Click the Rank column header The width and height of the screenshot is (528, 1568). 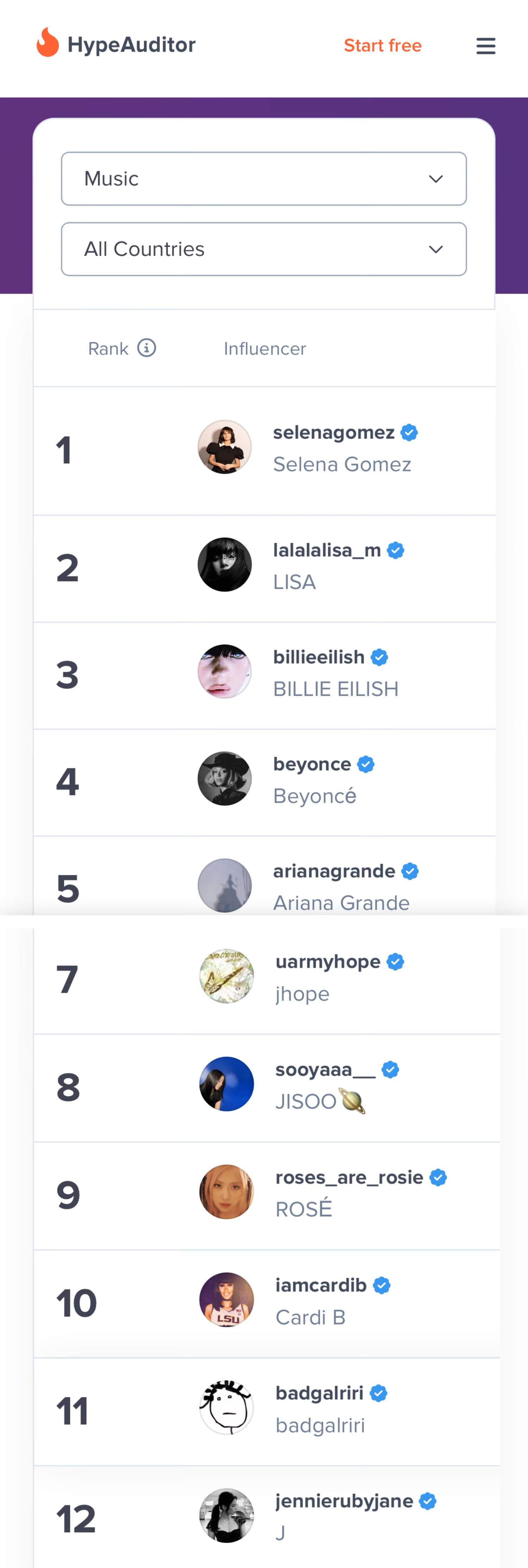[108, 349]
